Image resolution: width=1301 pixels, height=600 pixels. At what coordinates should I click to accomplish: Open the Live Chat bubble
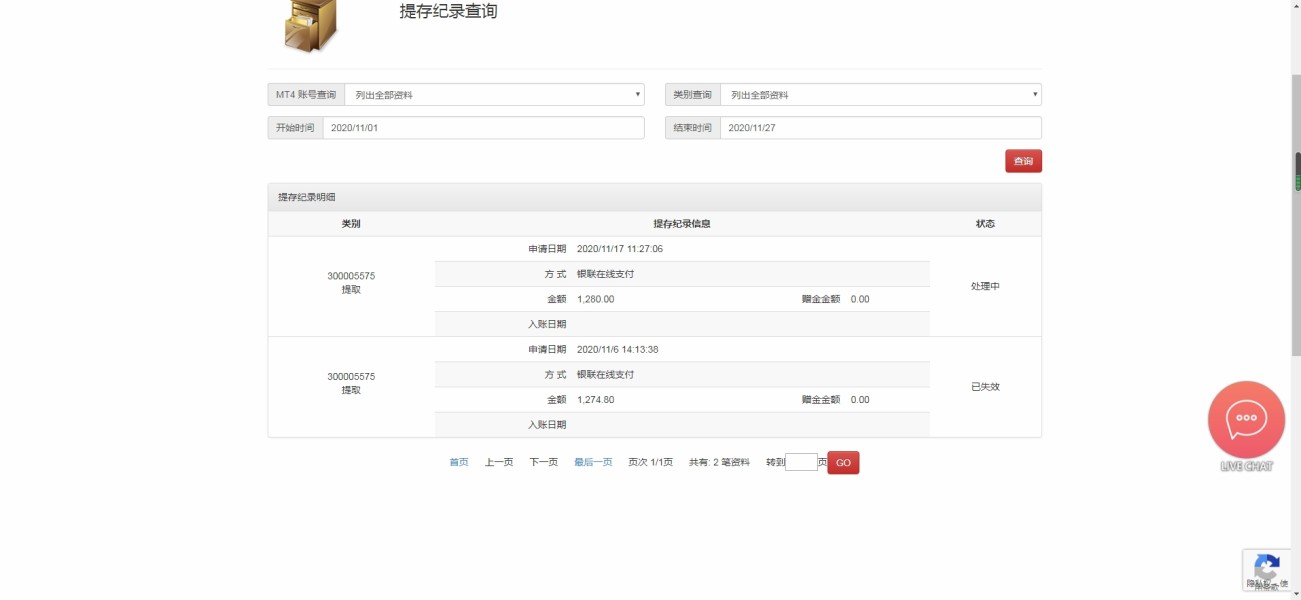coord(1246,420)
